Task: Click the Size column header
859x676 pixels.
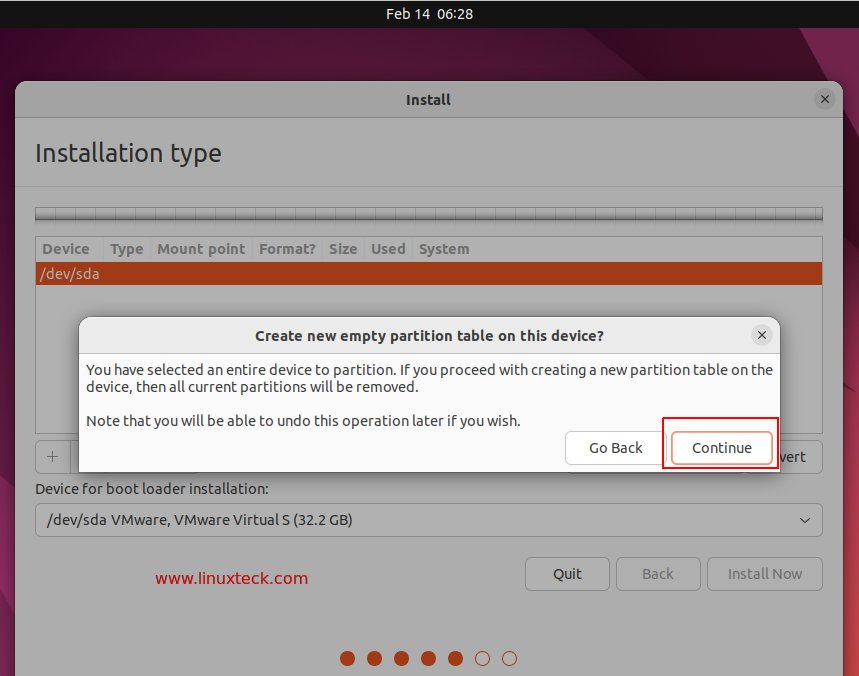Action: [x=343, y=249]
